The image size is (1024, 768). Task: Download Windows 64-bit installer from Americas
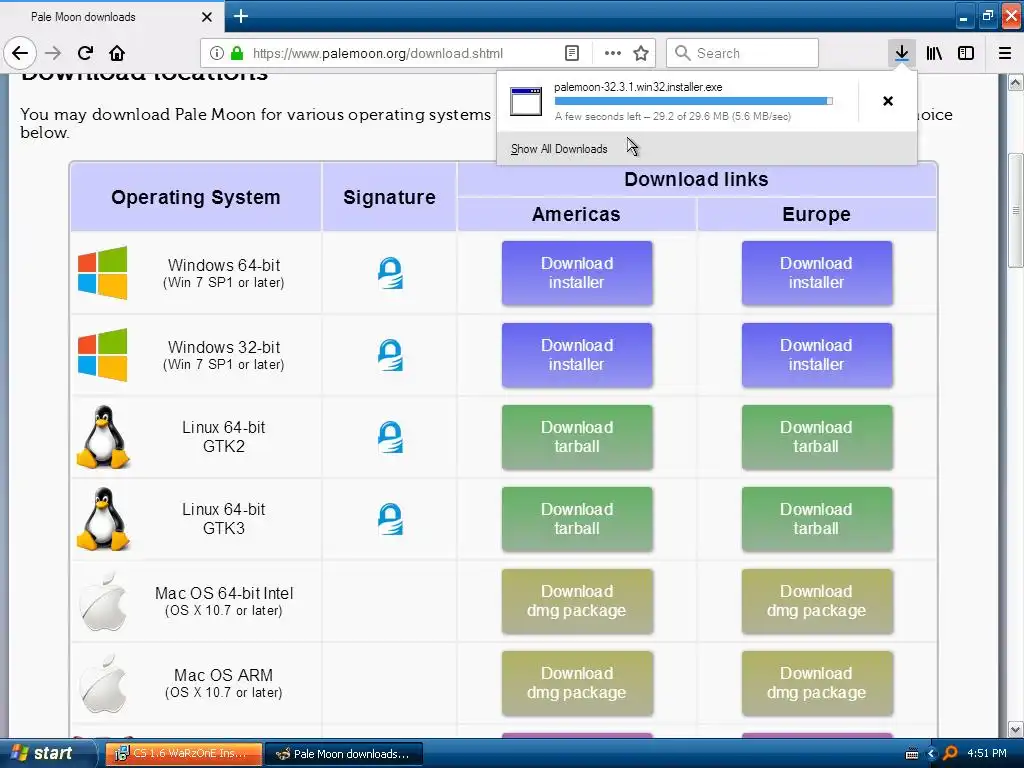coord(577,273)
